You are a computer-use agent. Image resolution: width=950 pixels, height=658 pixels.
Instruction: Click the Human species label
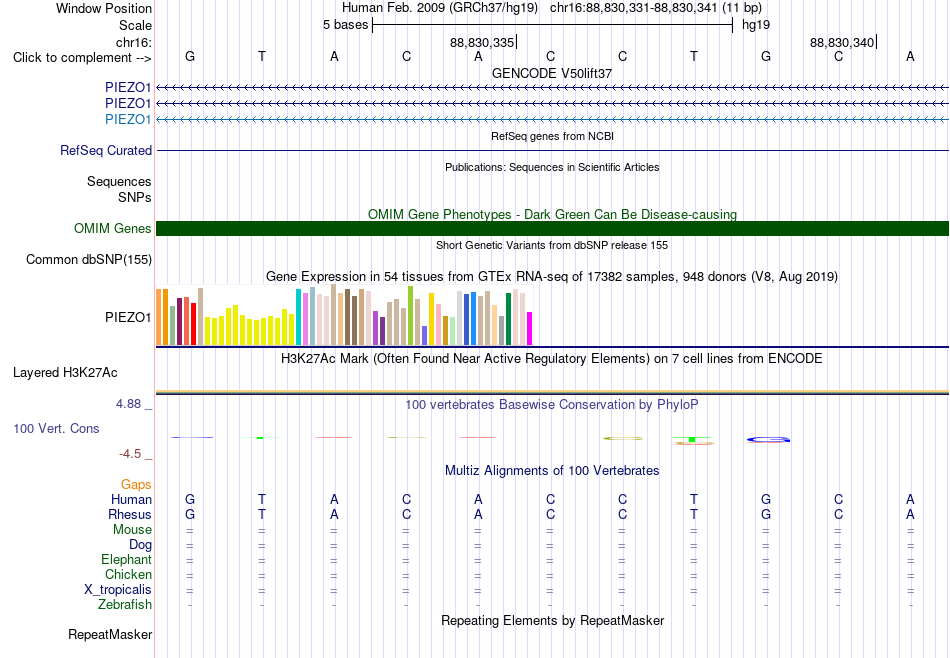(x=131, y=499)
